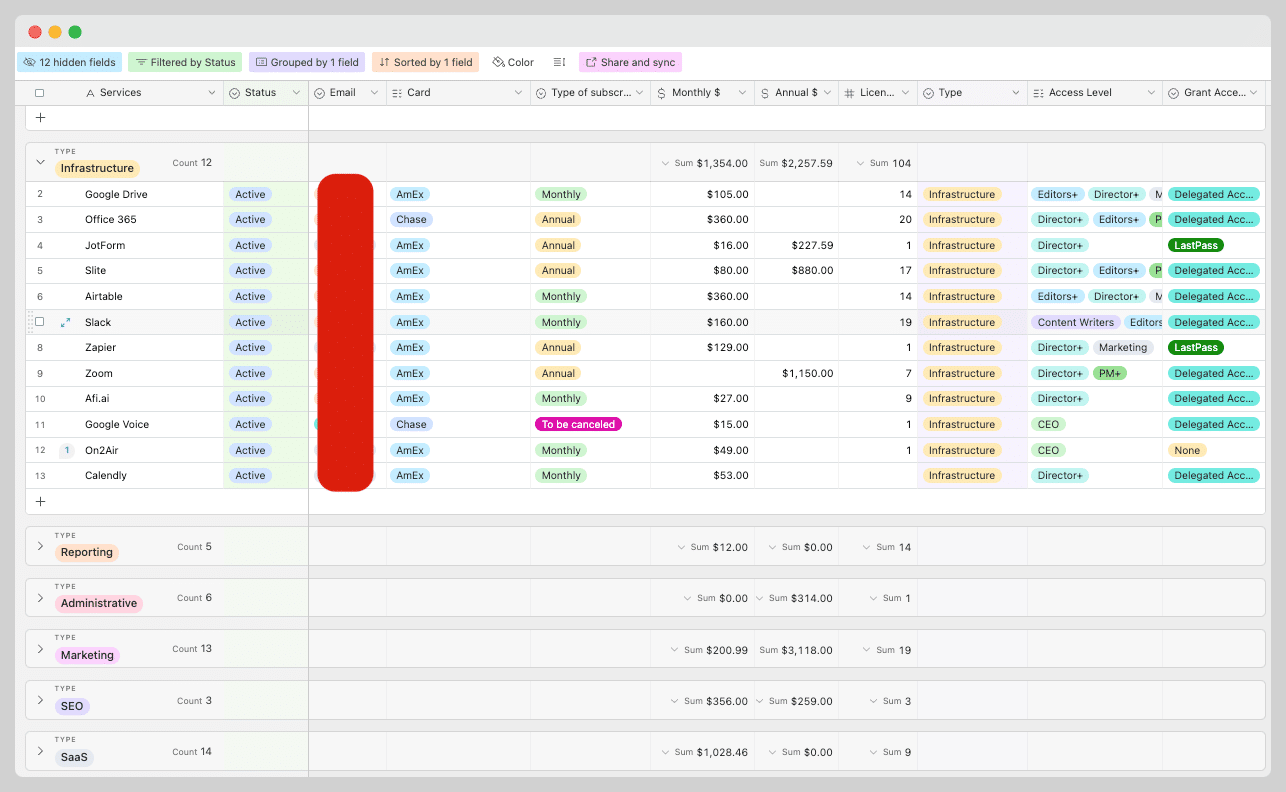Click the To be canceled tag
Viewport: 1286px width, 792px height.
(x=578, y=424)
